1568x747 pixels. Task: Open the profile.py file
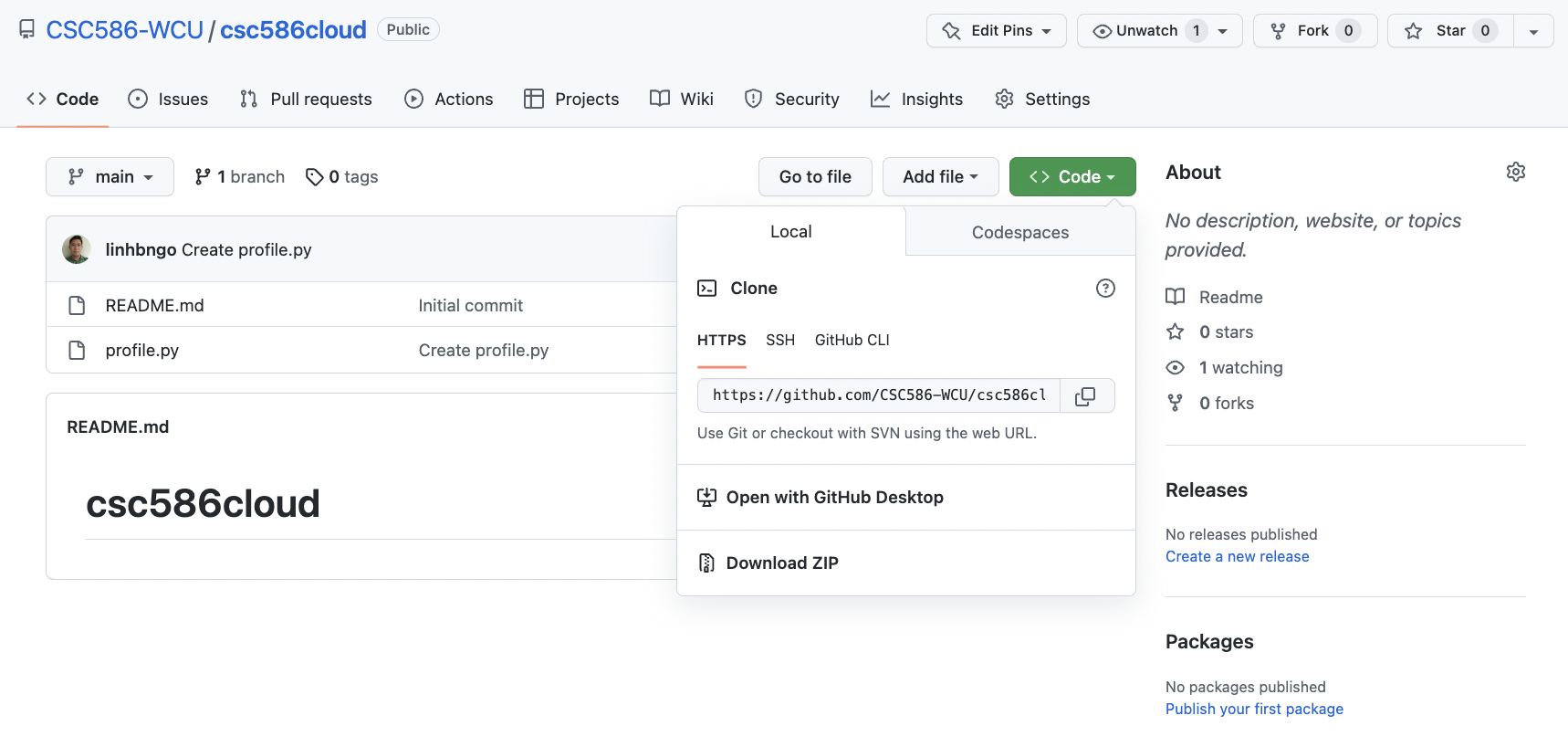[x=142, y=351]
